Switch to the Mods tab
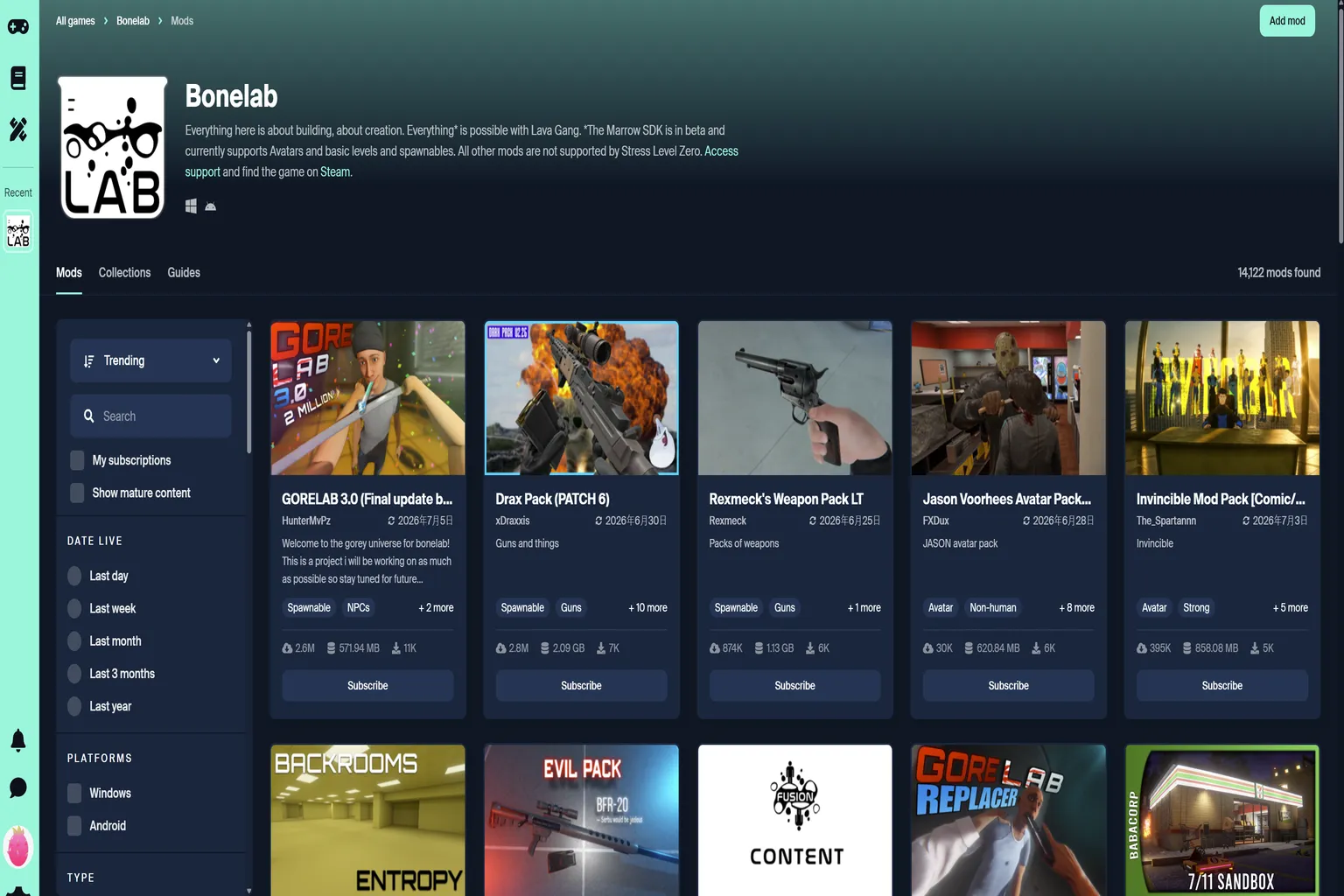Image resolution: width=1344 pixels, height=896 pixels. (69, 273)
